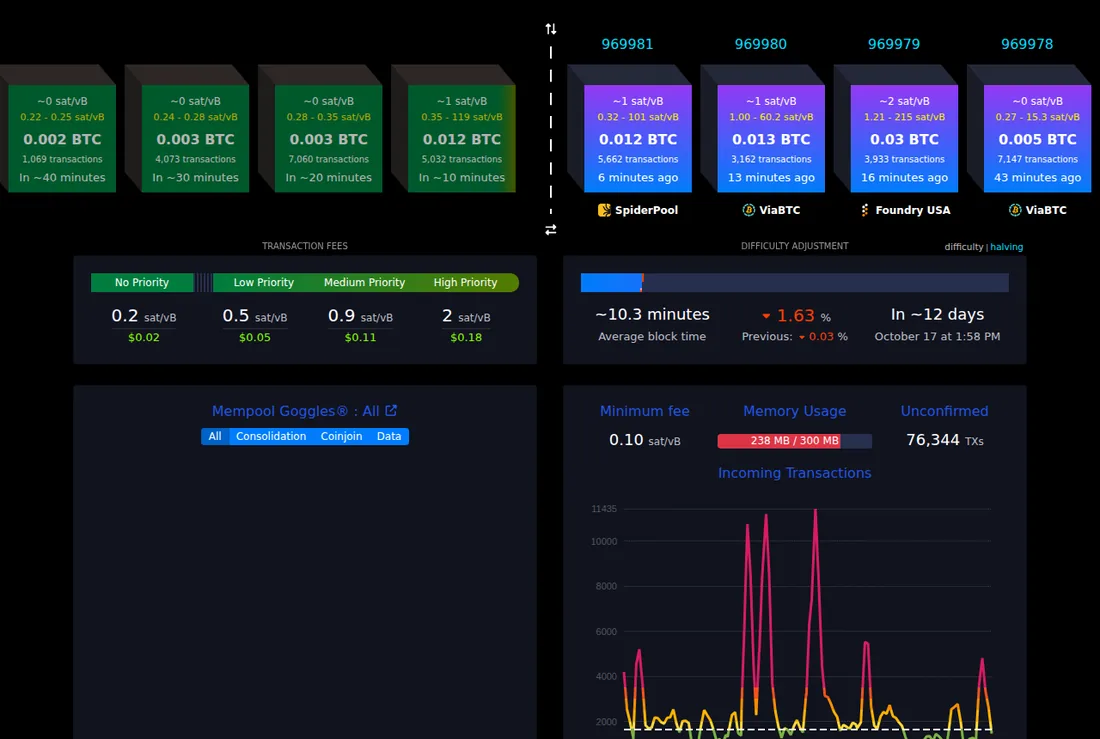Viewport: 1100px width, 739px height.
Task: Click the Minimum fee heading
Action: click(x=645, y=411)
